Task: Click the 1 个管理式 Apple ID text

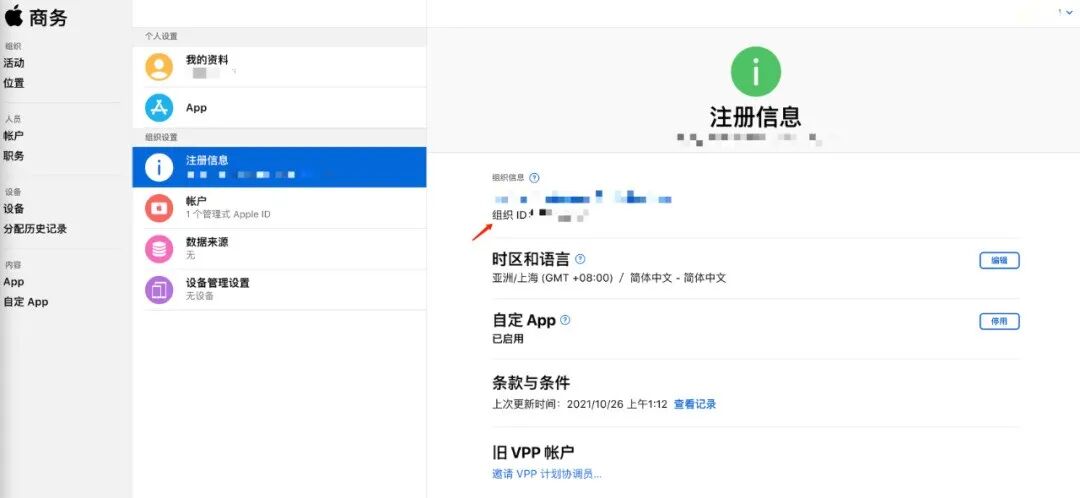Action: click(x=228, y=214)
